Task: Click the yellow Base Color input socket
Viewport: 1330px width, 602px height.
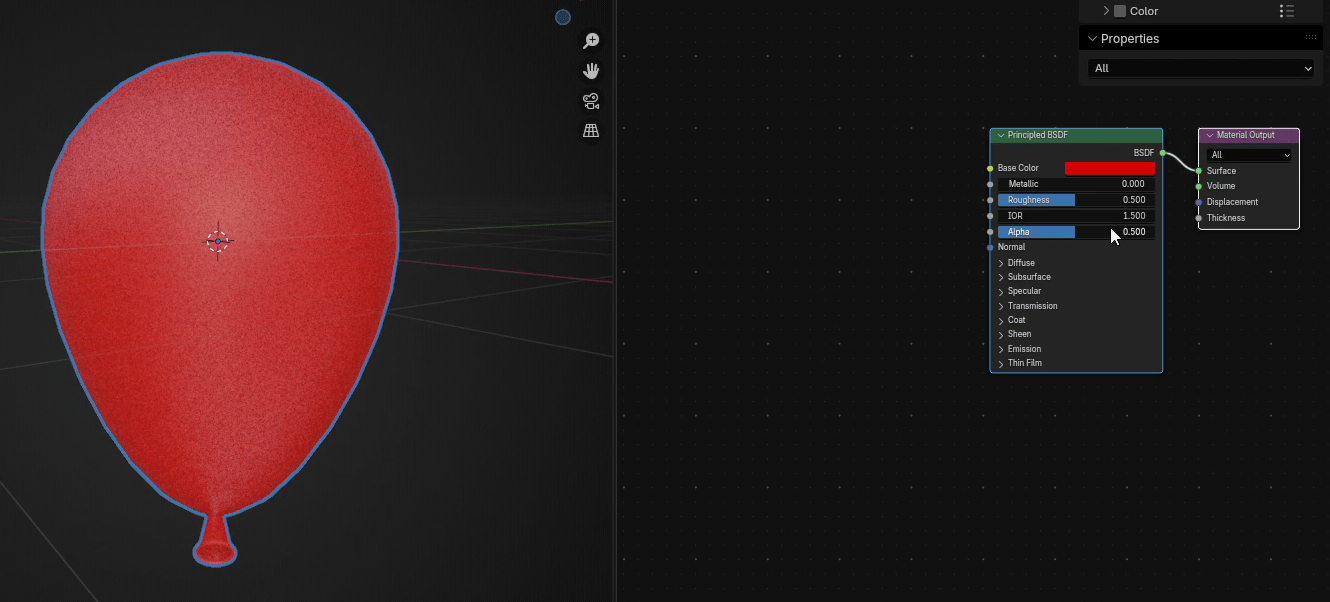Action: [x=990, y=168]
